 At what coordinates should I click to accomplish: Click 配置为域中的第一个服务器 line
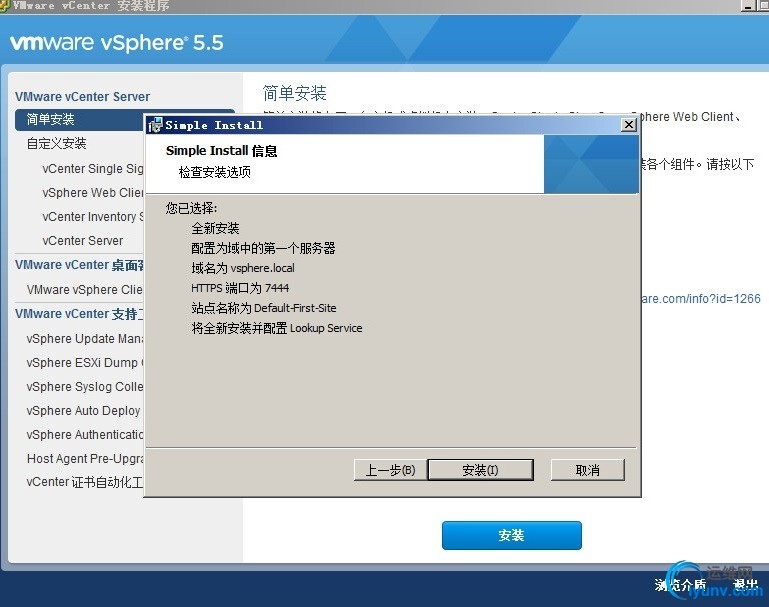click(x=263, y=248)
